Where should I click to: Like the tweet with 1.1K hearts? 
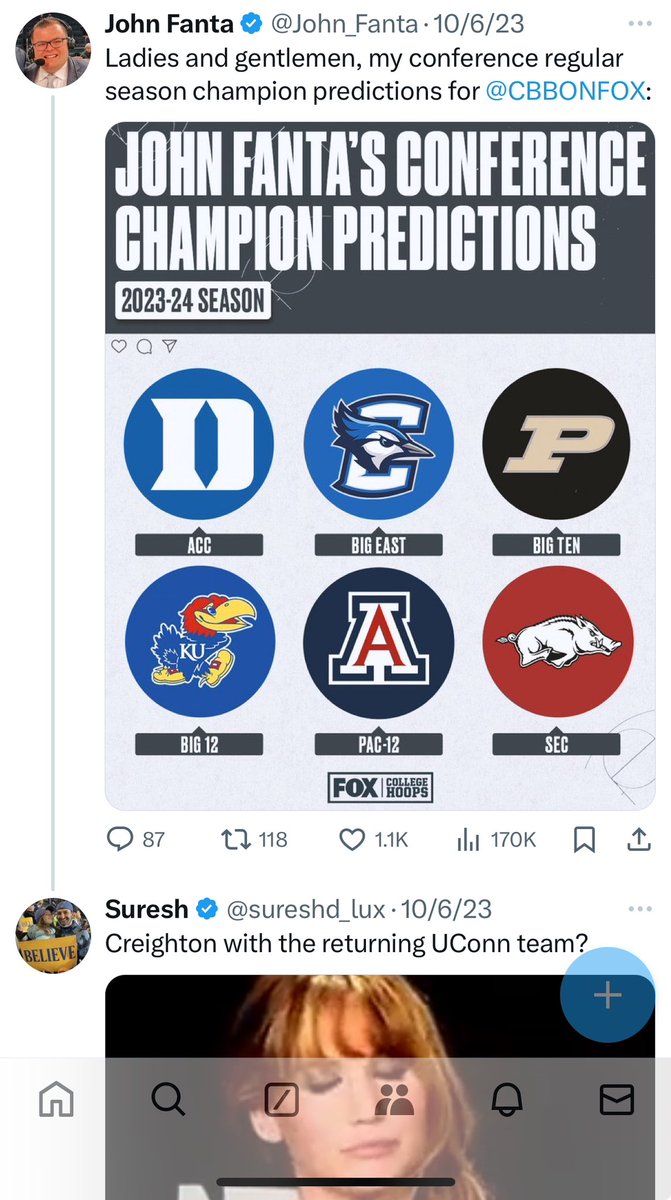[x=374, y=840]
